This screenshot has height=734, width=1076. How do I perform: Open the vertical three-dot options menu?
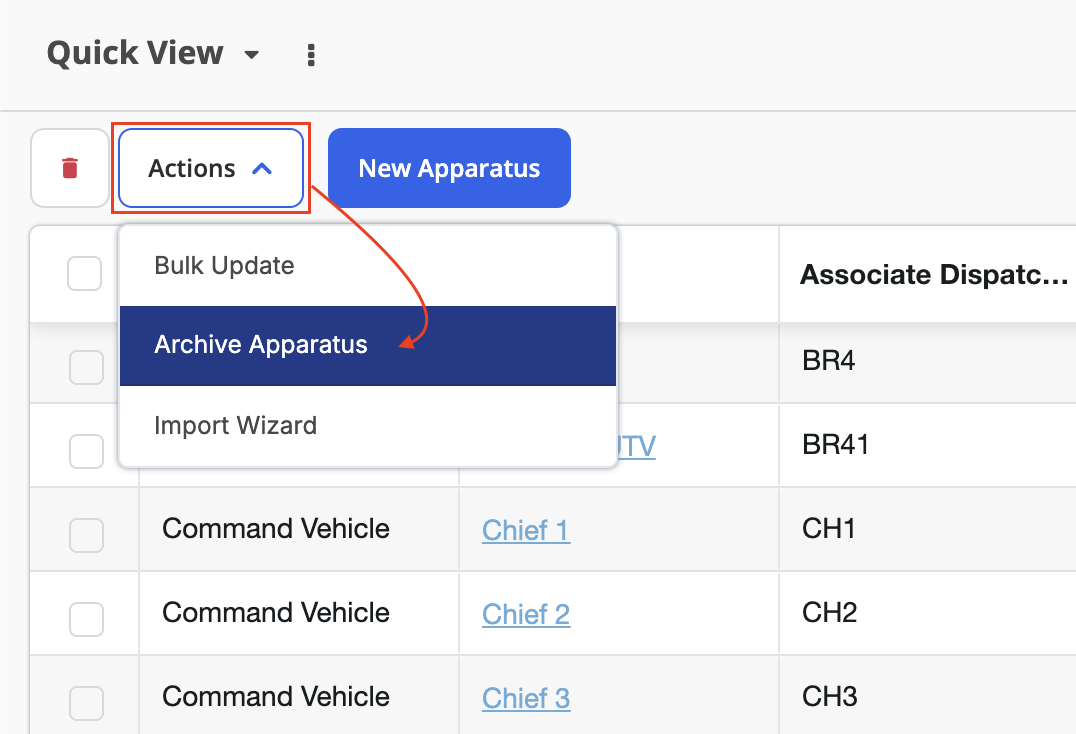[x=311, y=55]
